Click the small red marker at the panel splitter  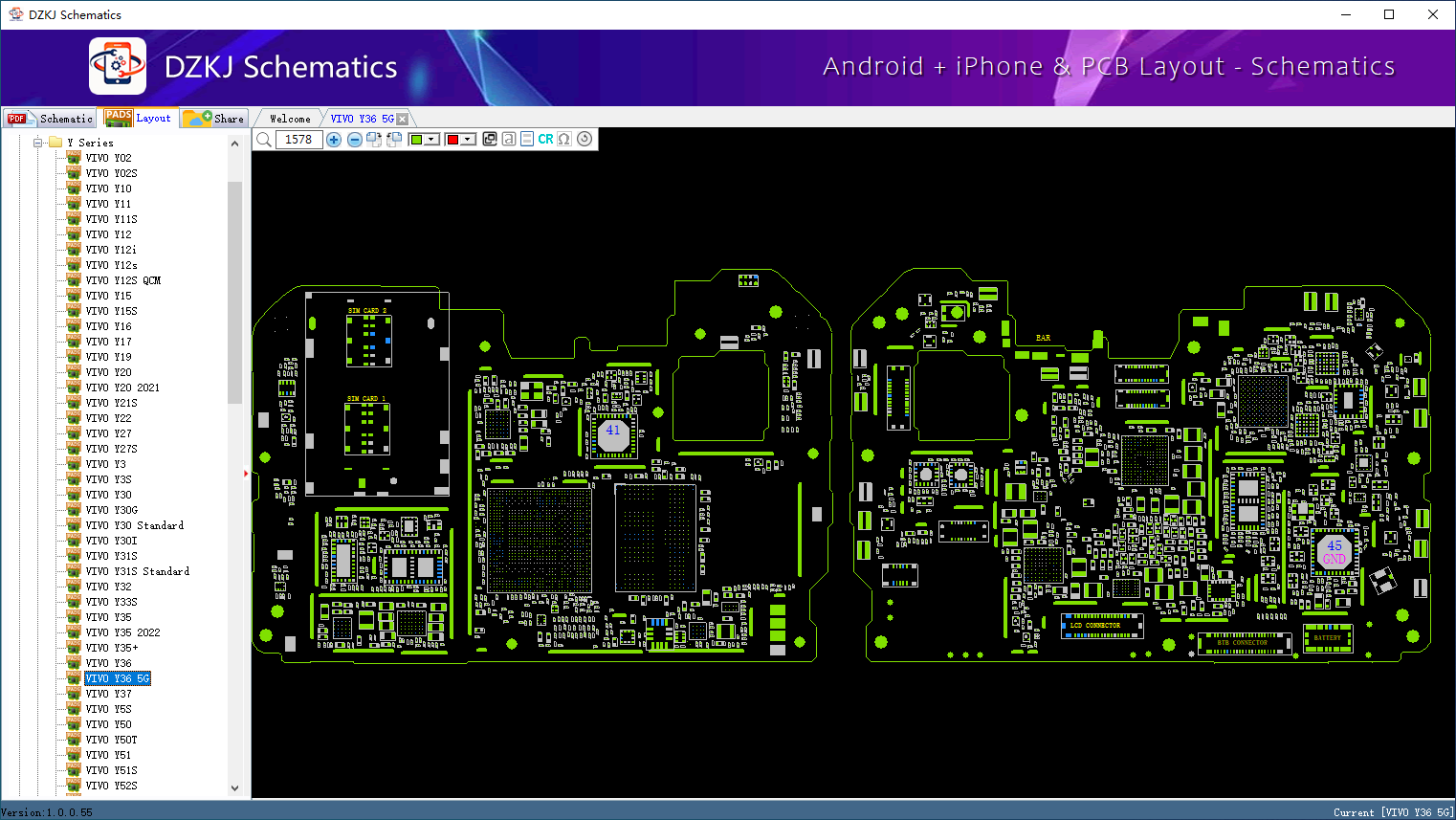pos(246,473)
